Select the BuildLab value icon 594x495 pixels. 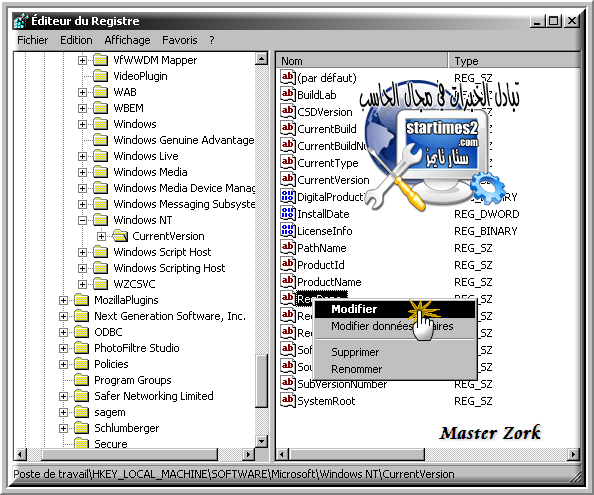[288, 95]
